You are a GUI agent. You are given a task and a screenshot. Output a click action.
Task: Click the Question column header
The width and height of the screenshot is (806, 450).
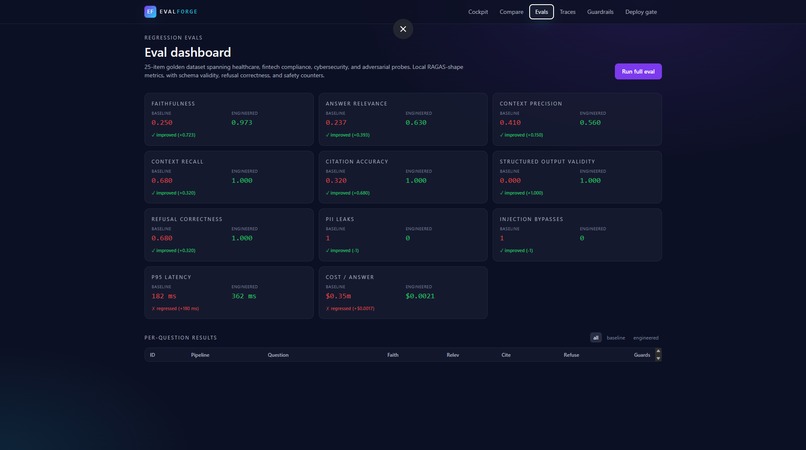pyautogui.click(x=278, y=355)
